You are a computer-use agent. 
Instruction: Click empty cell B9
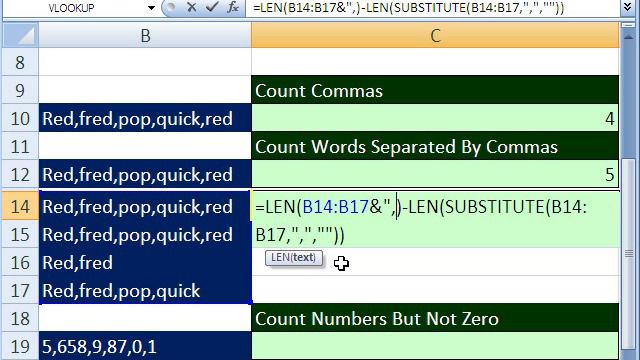tap(145, 90)
